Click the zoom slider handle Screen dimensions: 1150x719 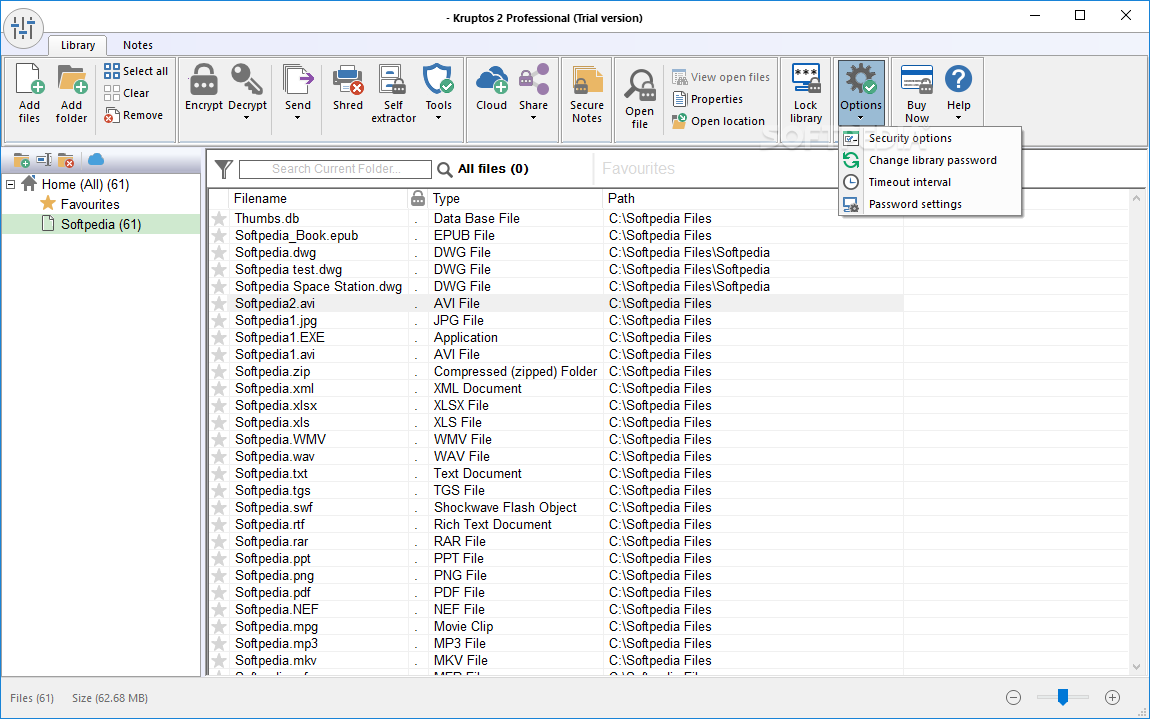[1063, 697]
